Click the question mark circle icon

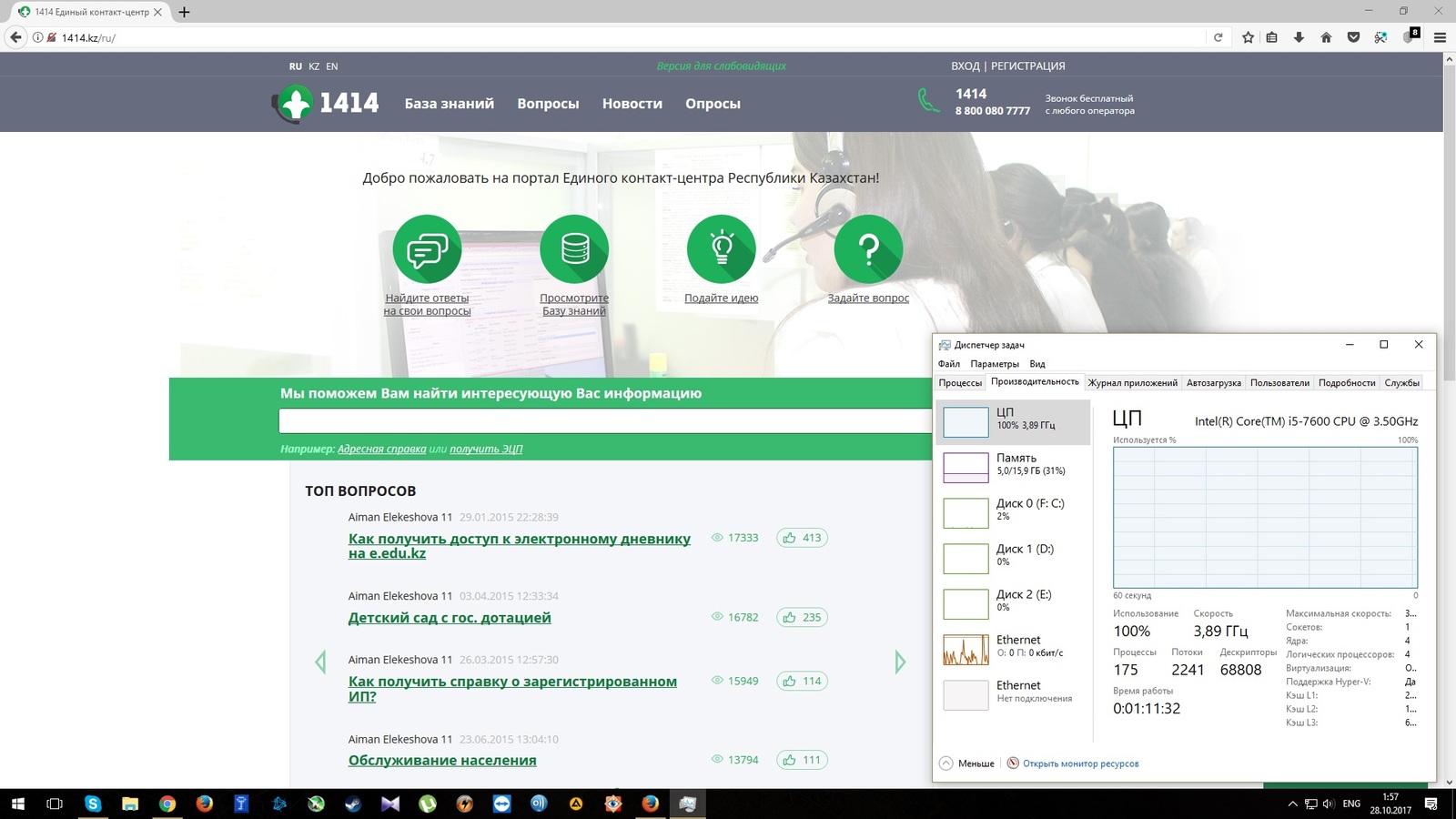click(868, 249)
